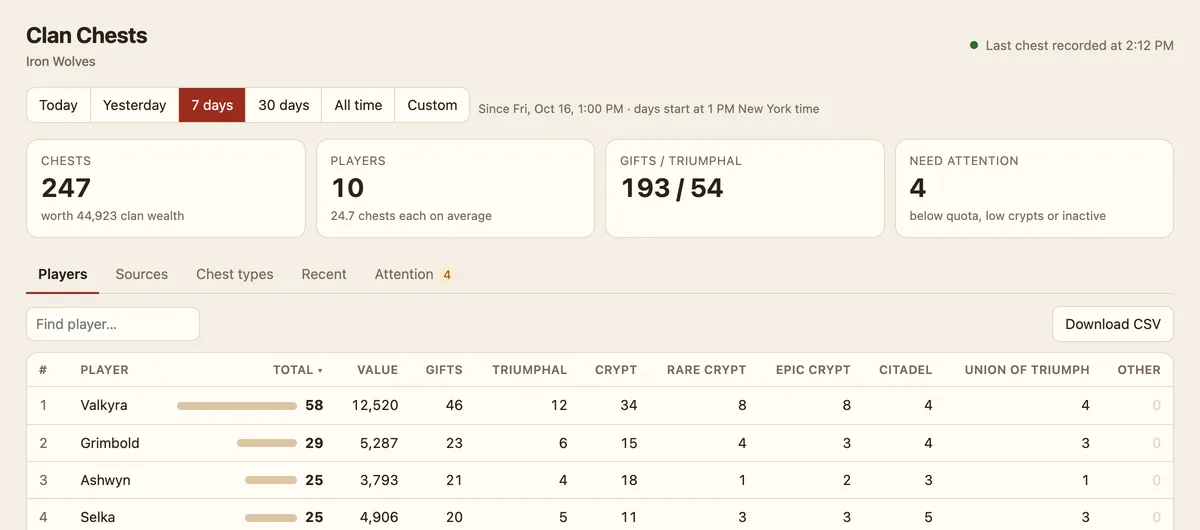Open the GIFTS / TRIUMPHAL summary card
Screen dimensions: 1200x530
745,188
